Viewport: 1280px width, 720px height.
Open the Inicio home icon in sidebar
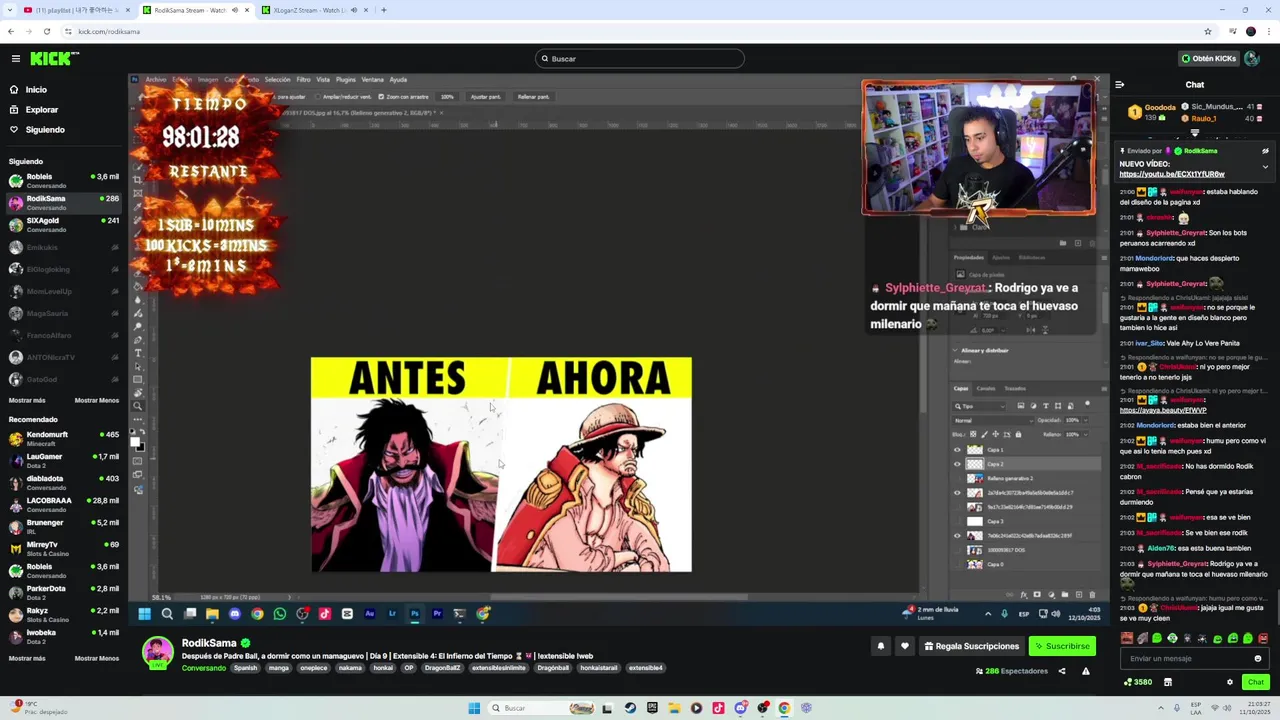pos(14,90)
